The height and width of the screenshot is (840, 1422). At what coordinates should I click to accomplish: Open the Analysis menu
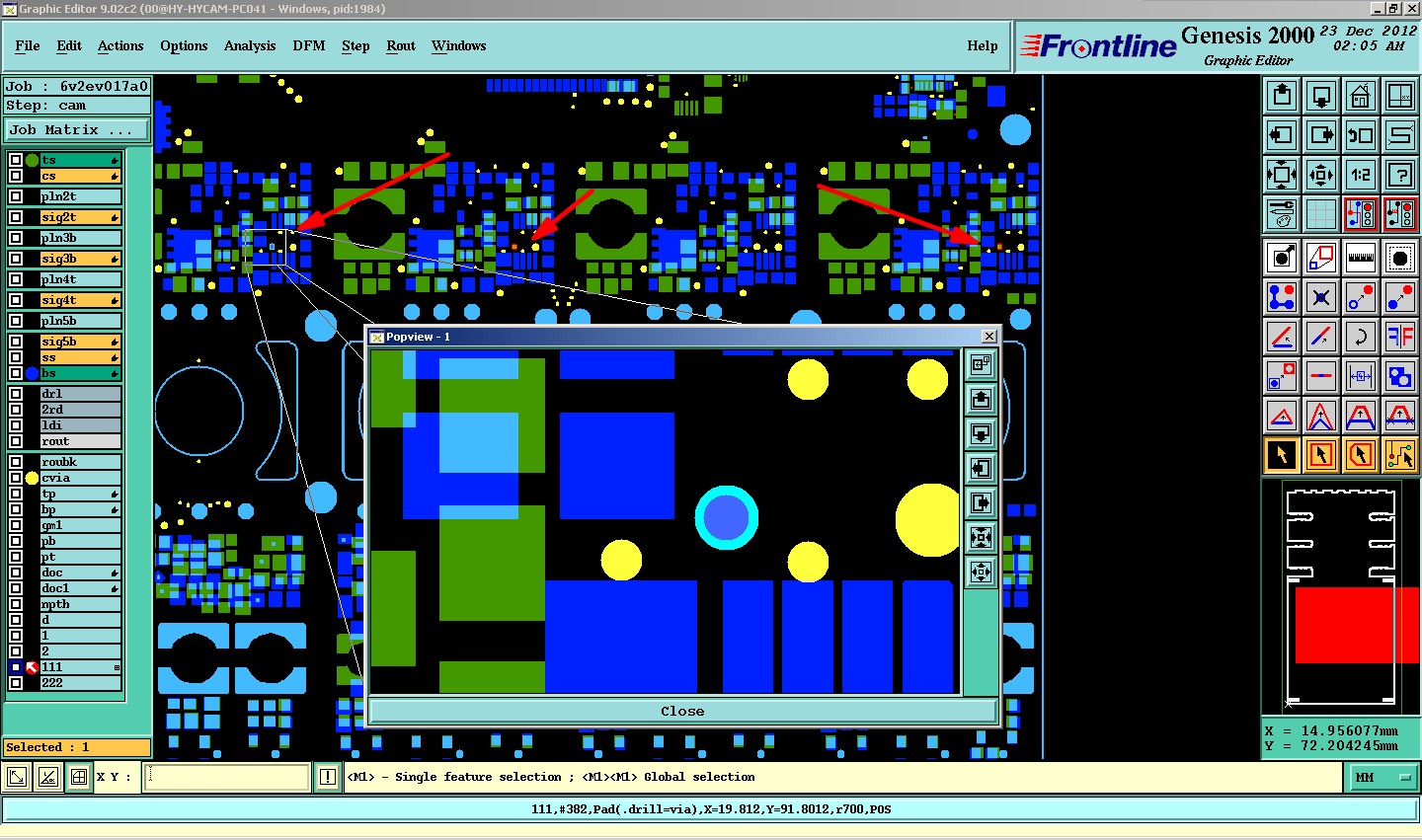250,45
